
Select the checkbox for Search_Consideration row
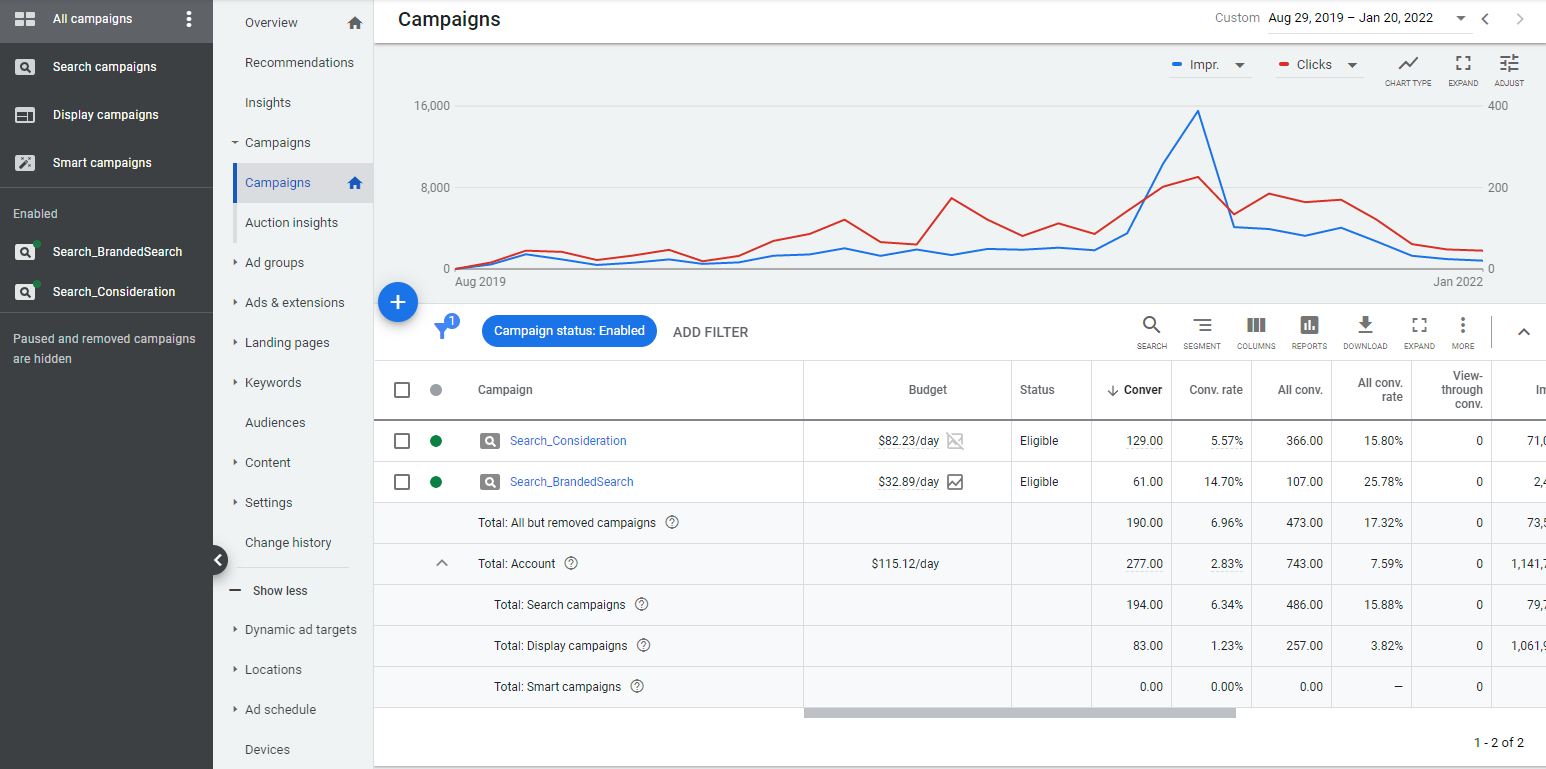[x=402, y=440]
